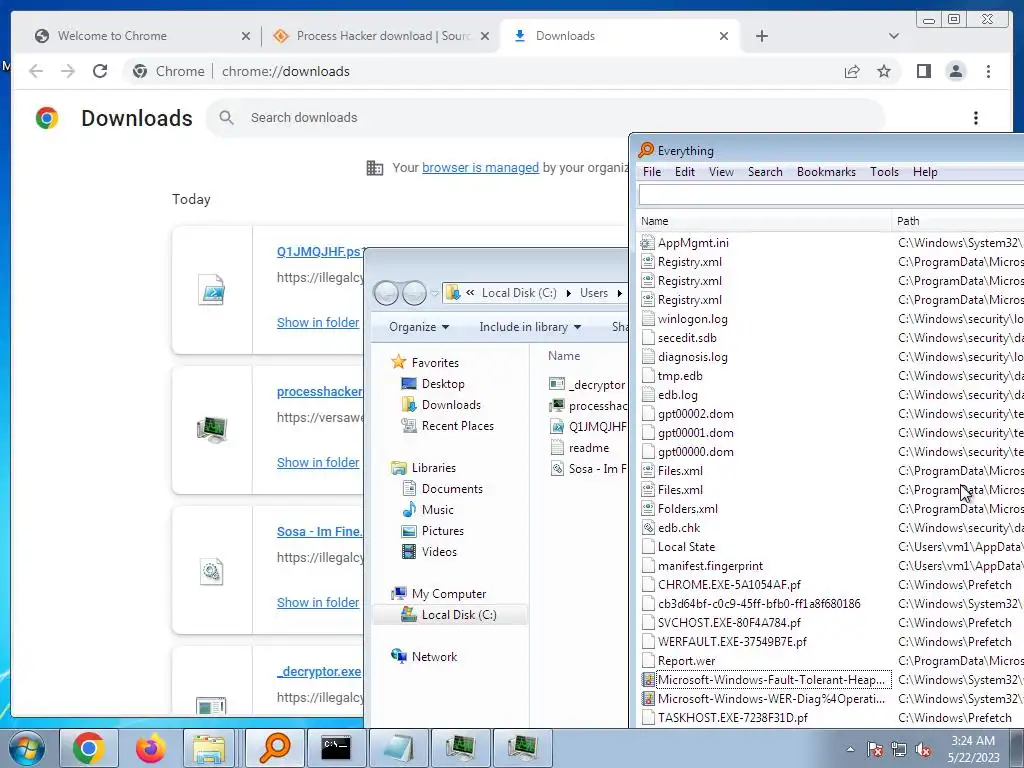Close the Welcome to Chrome tab
This screenshot has height=768, width=1024.
tap(246, 36)
